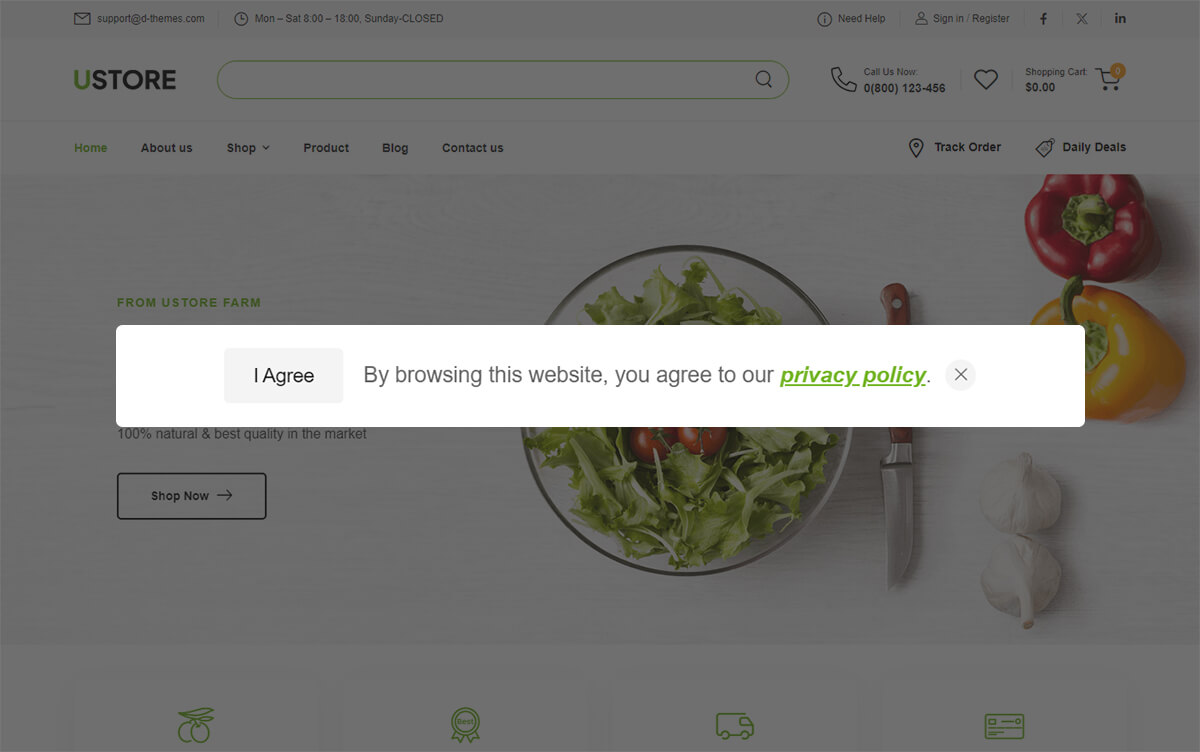This screenshot has height=752, width=1200.
Task: Click the phone call icon
Action: click(x=843, y=79)
